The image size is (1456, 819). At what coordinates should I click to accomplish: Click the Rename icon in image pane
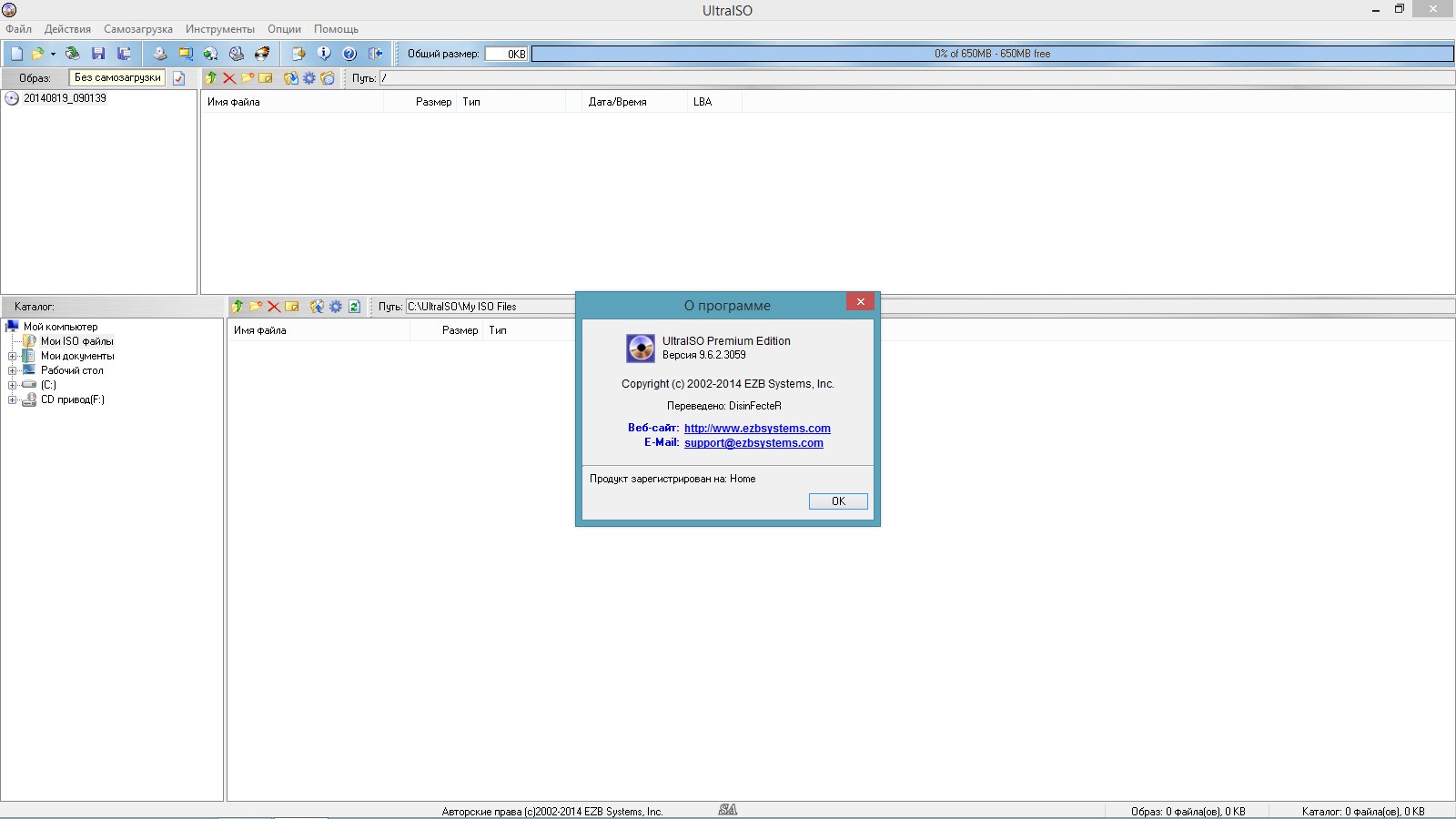pyautogui.click(x=266, y=78)
